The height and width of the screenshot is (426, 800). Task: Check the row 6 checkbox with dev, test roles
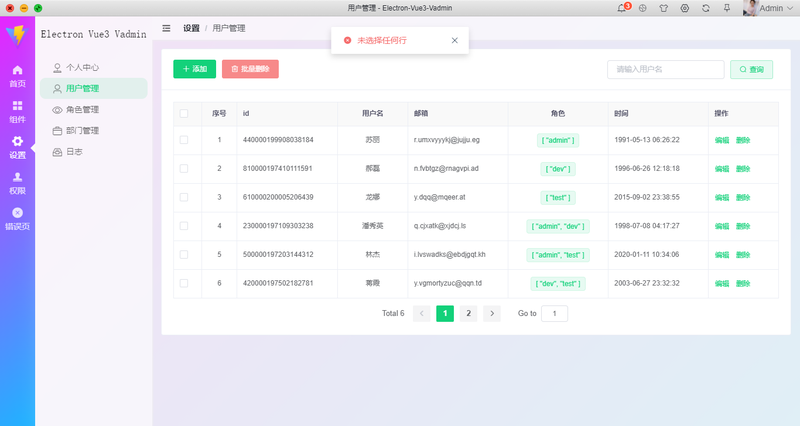[184, 283]
